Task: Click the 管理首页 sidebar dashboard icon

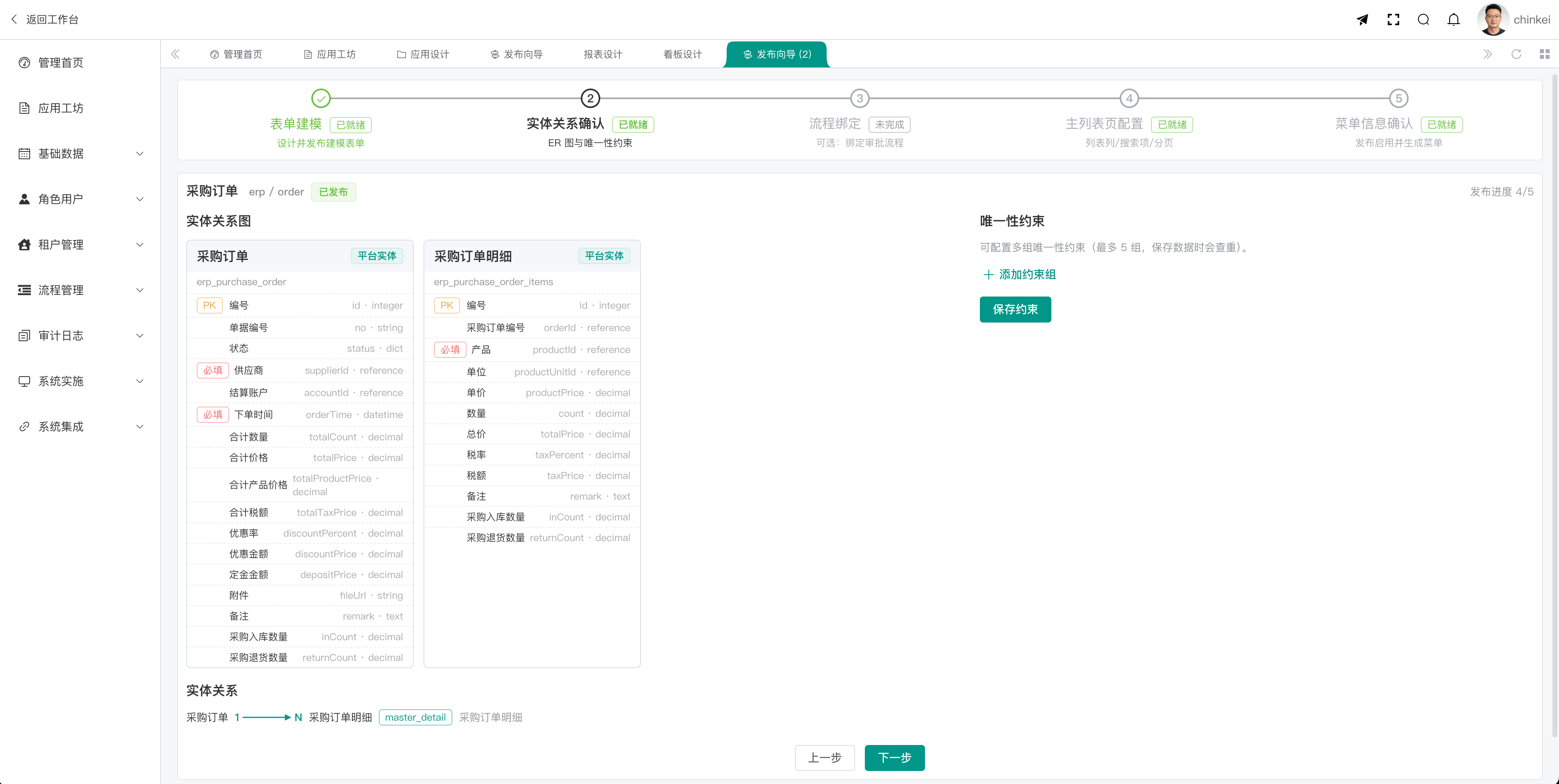Action: pos(24,62)
